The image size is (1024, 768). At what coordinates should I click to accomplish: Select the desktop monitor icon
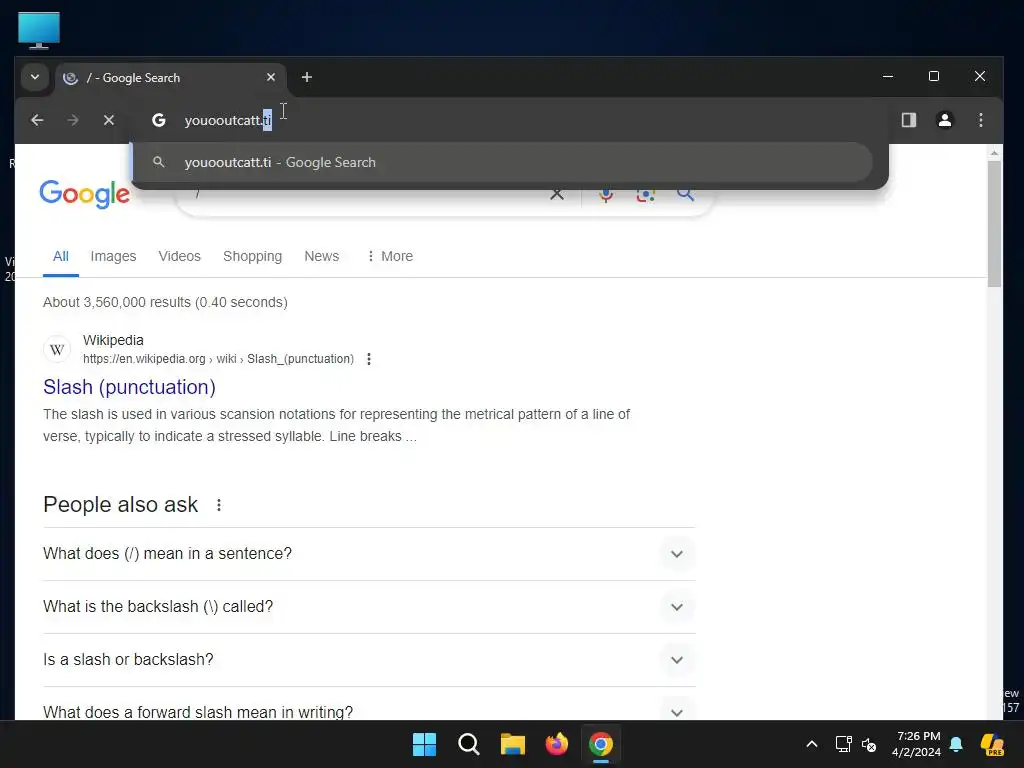point(39,30)
